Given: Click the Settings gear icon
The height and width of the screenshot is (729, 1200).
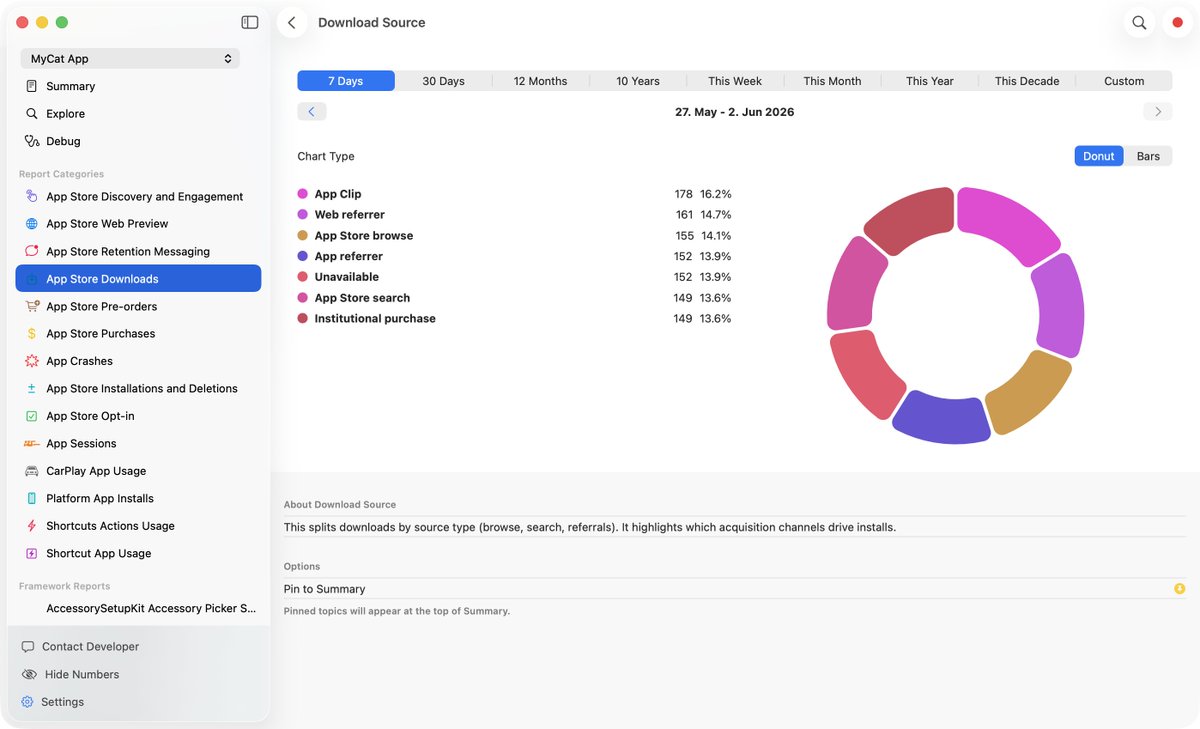Looking at the screenshot, I should [x=28, y=702].
